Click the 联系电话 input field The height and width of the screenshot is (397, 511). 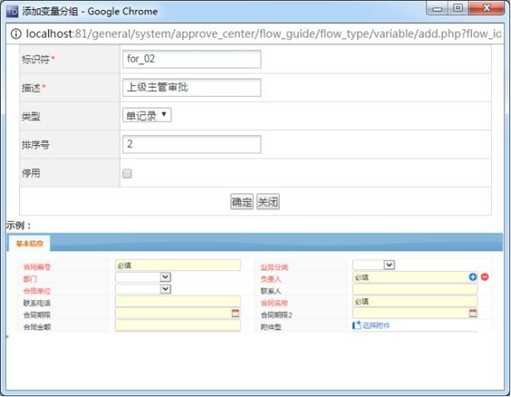click(178, 301)
